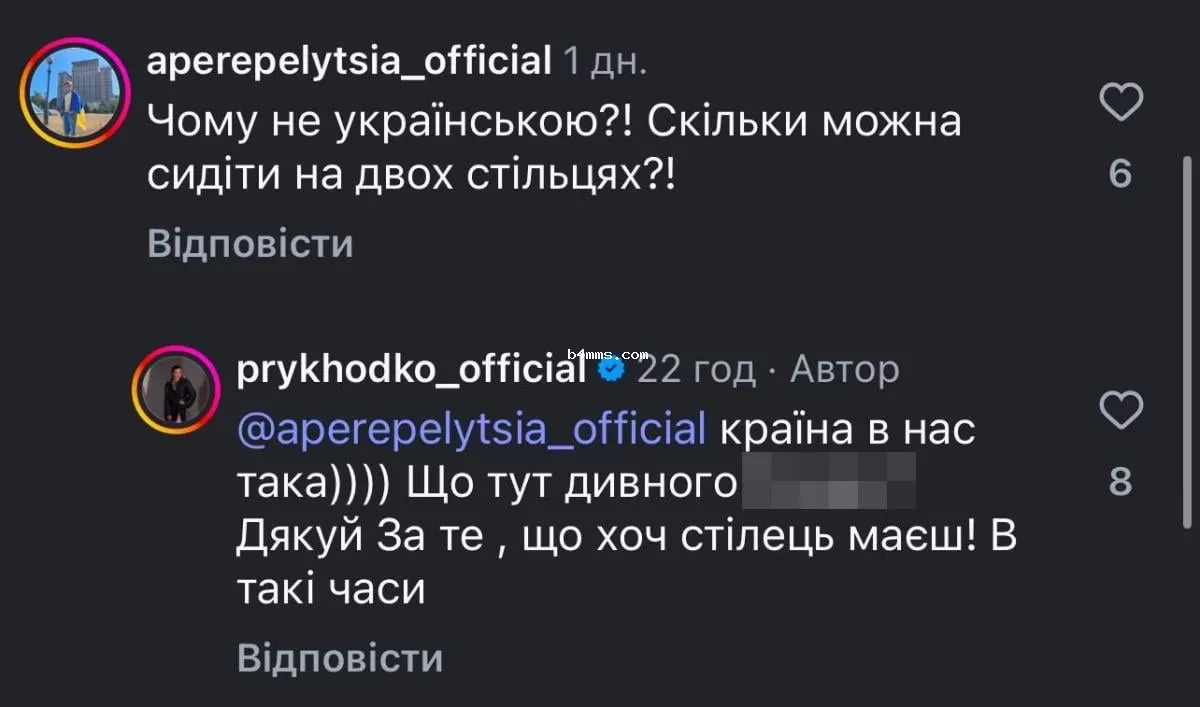Click the '1 дн.' timestamp
Viewport: 1200px width, 707px height.
pyautogui.click(x=603, y=60)
